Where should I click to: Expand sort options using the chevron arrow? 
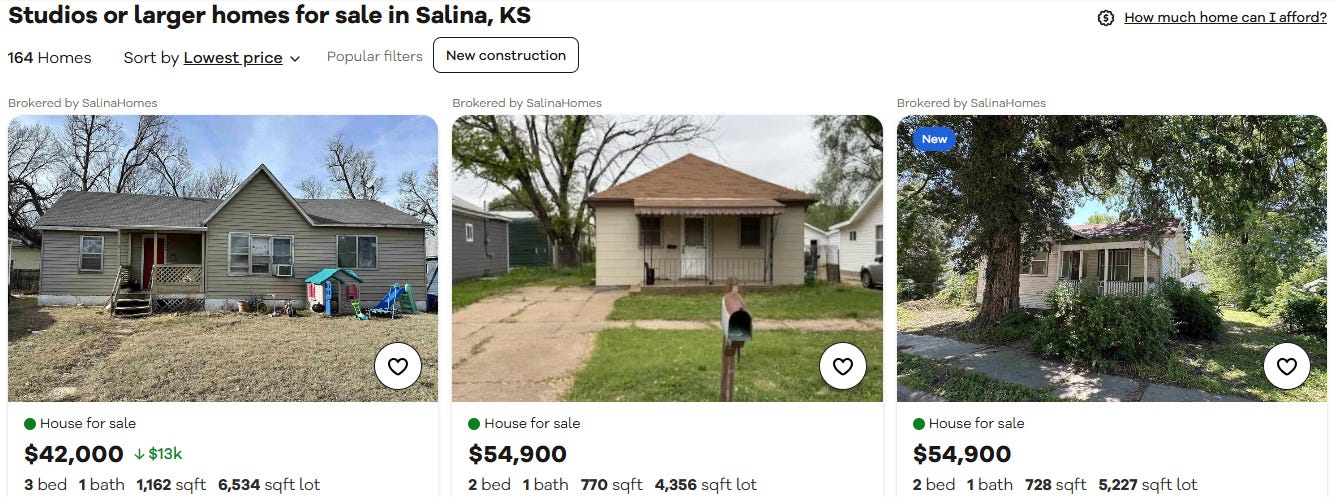pos(295,59)
